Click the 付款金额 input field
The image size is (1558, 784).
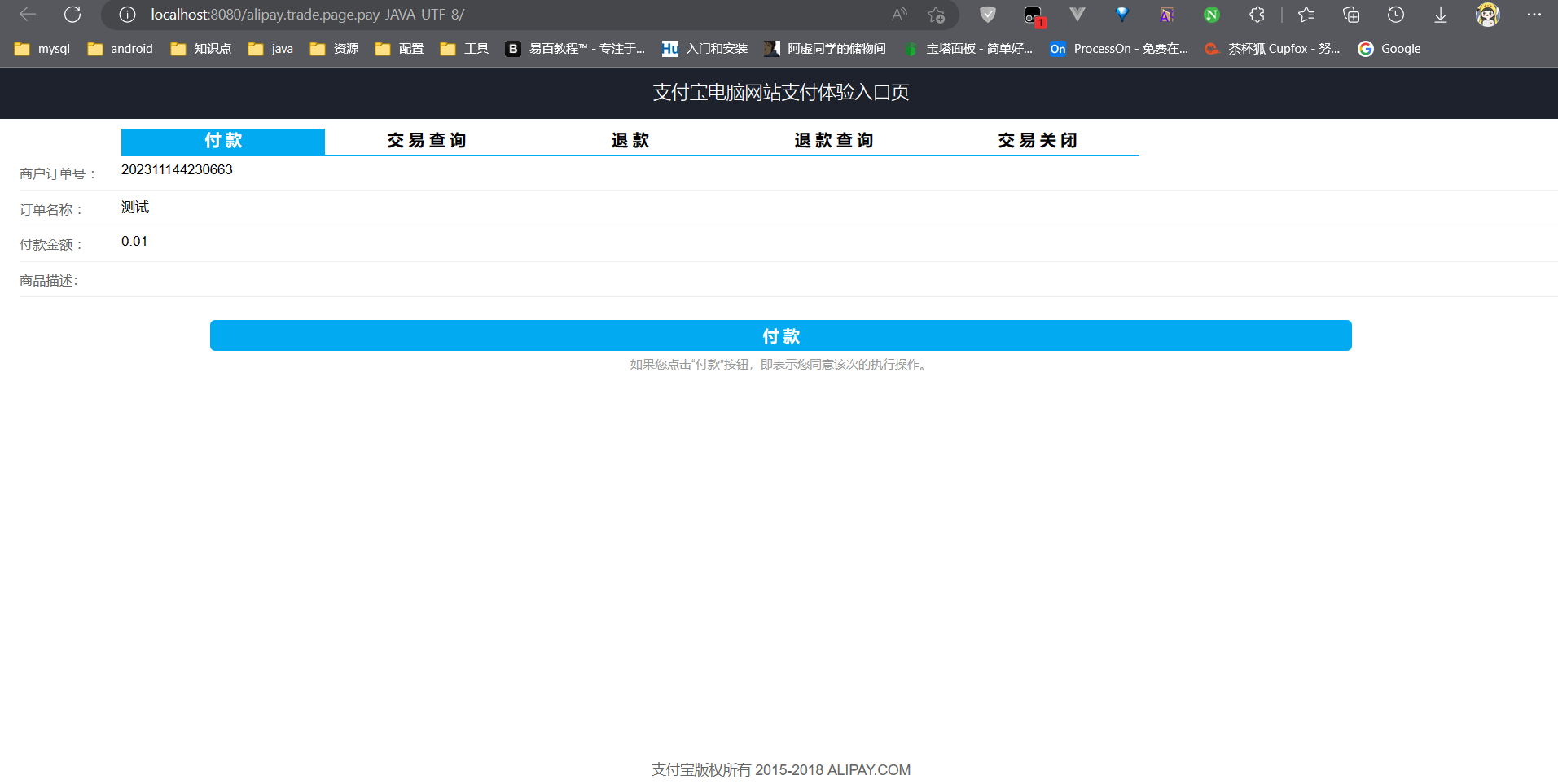click(x=839, y=242)
